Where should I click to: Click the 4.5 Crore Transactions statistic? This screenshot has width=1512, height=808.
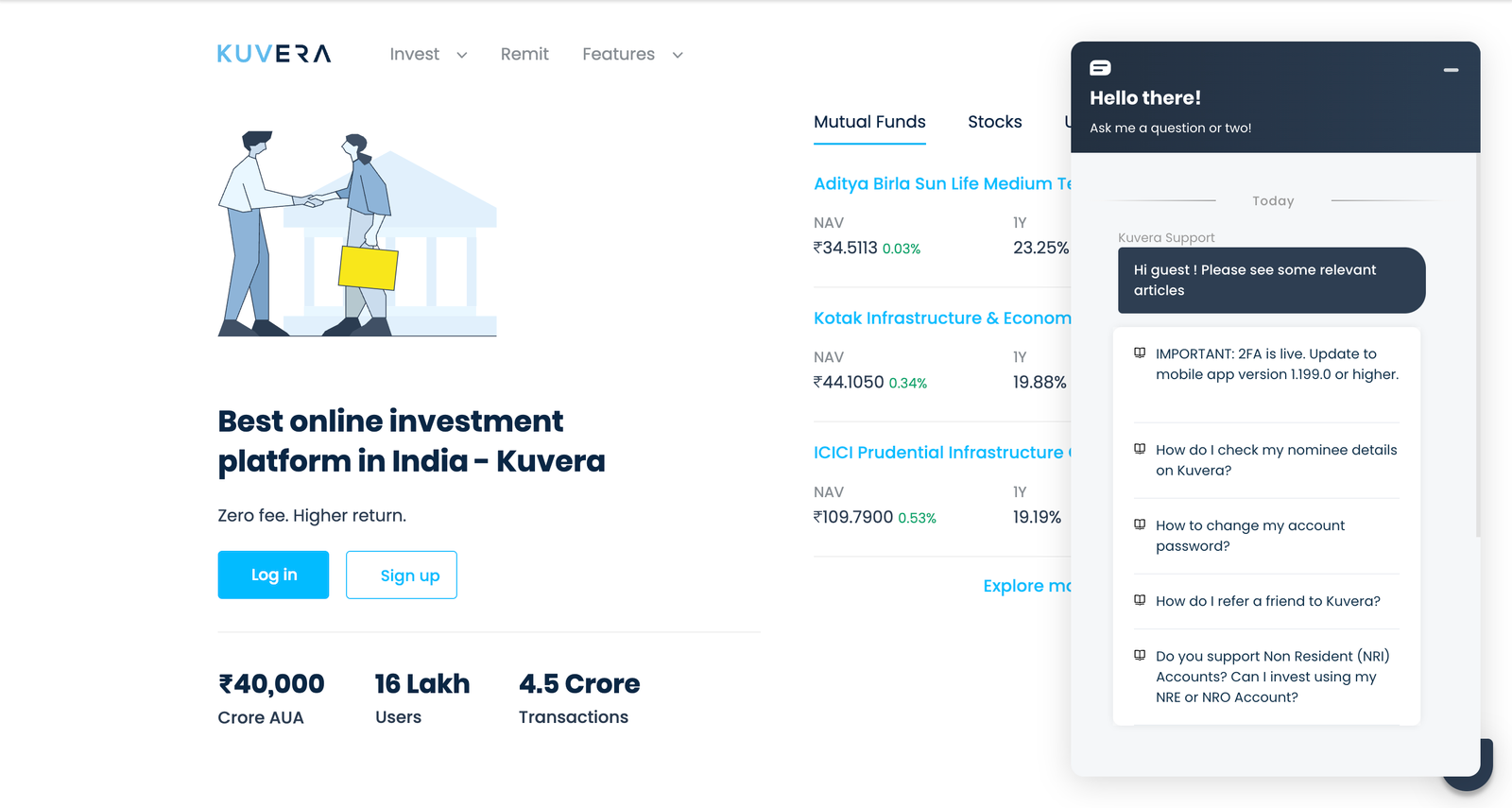tap(579, 698)
